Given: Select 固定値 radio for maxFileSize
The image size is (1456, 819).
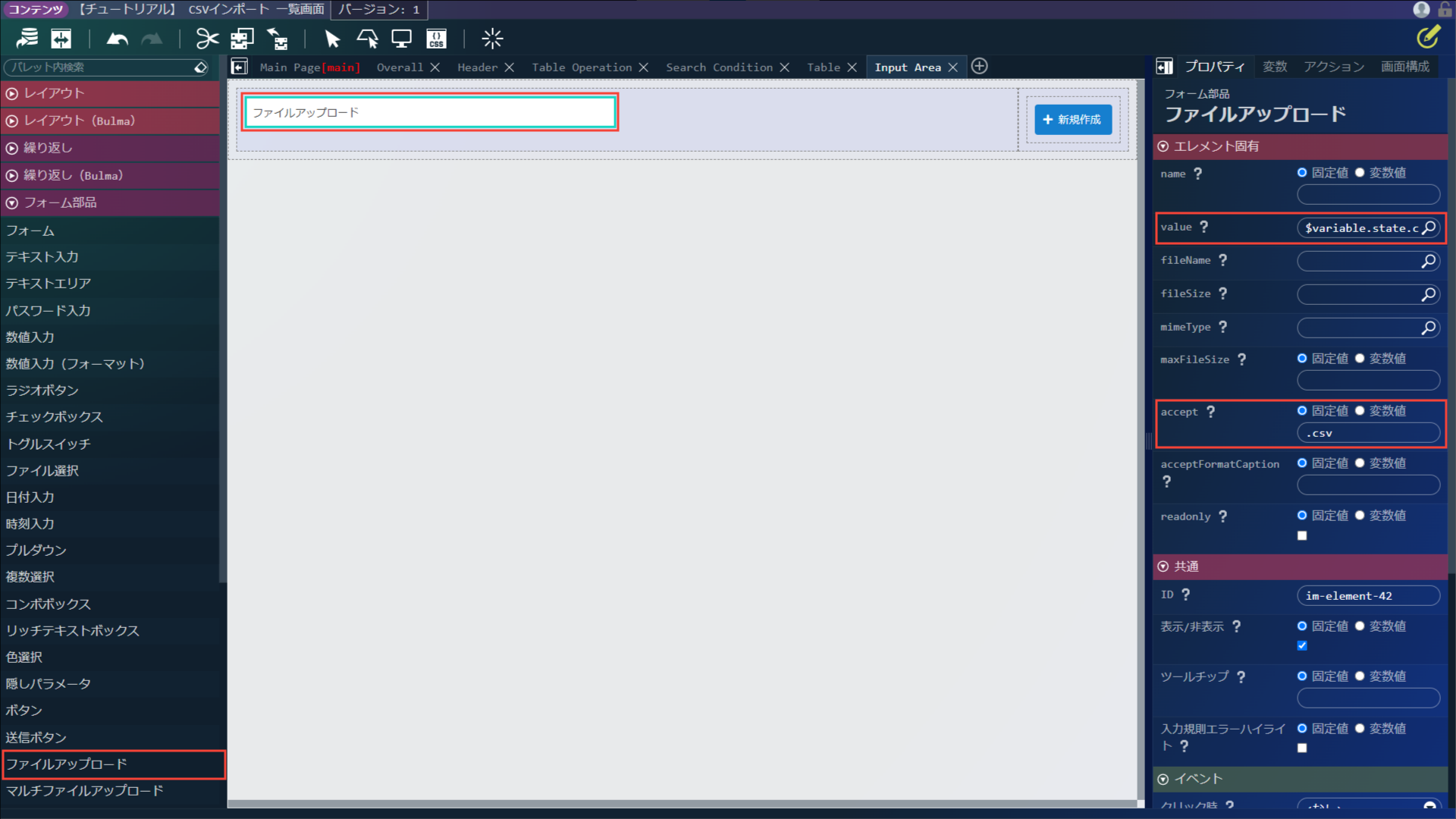Looking at the screenshot, I should (1302, 359).
